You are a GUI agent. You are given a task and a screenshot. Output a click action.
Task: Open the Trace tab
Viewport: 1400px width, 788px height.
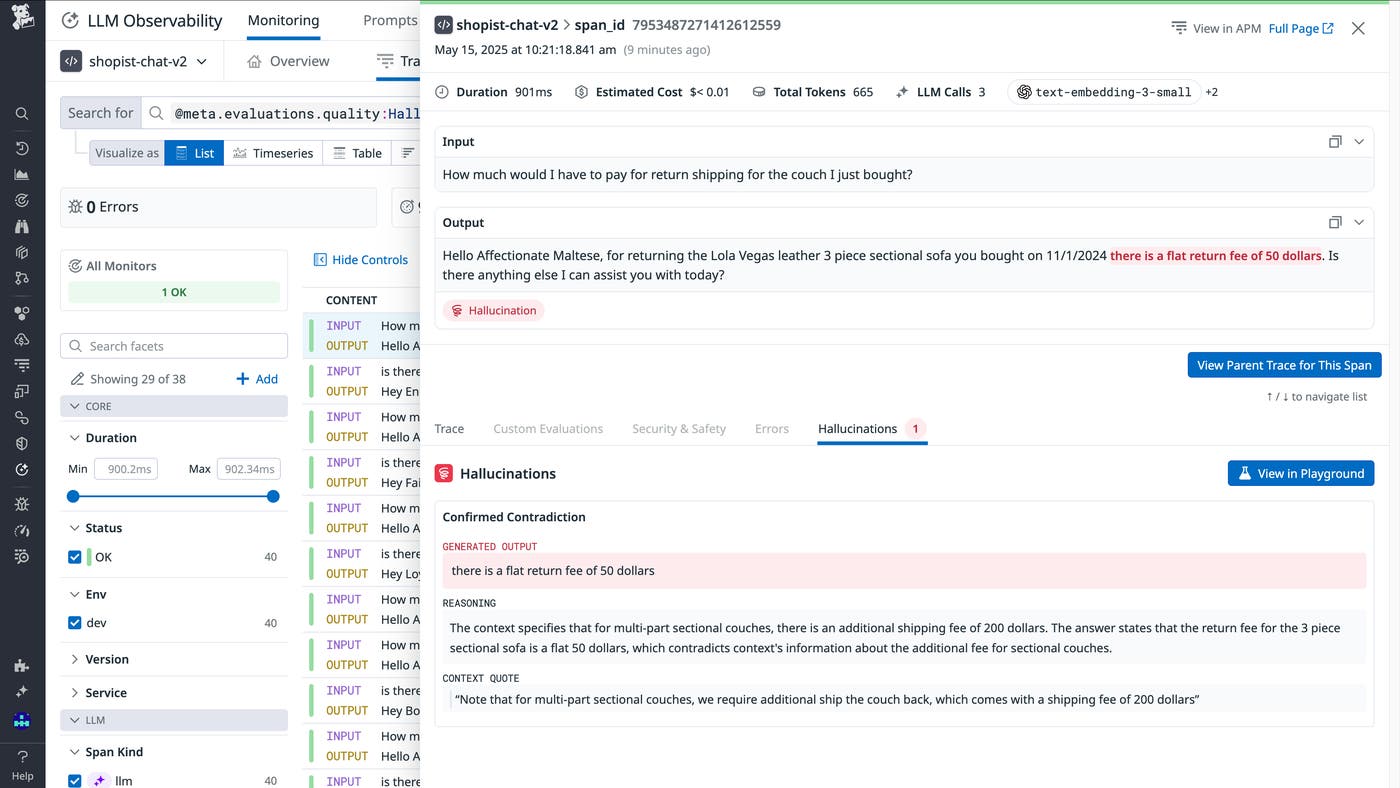449,429
